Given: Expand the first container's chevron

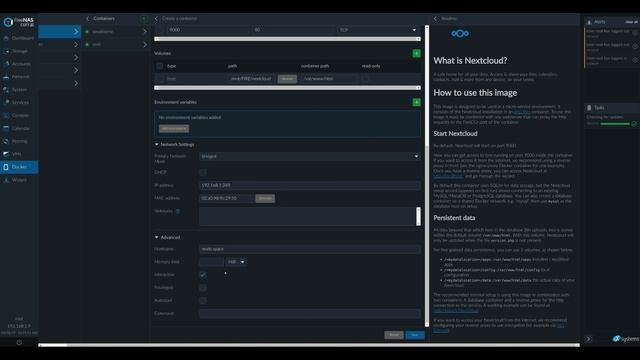Looking at the screenshot, I should click(x=144, y=31).
